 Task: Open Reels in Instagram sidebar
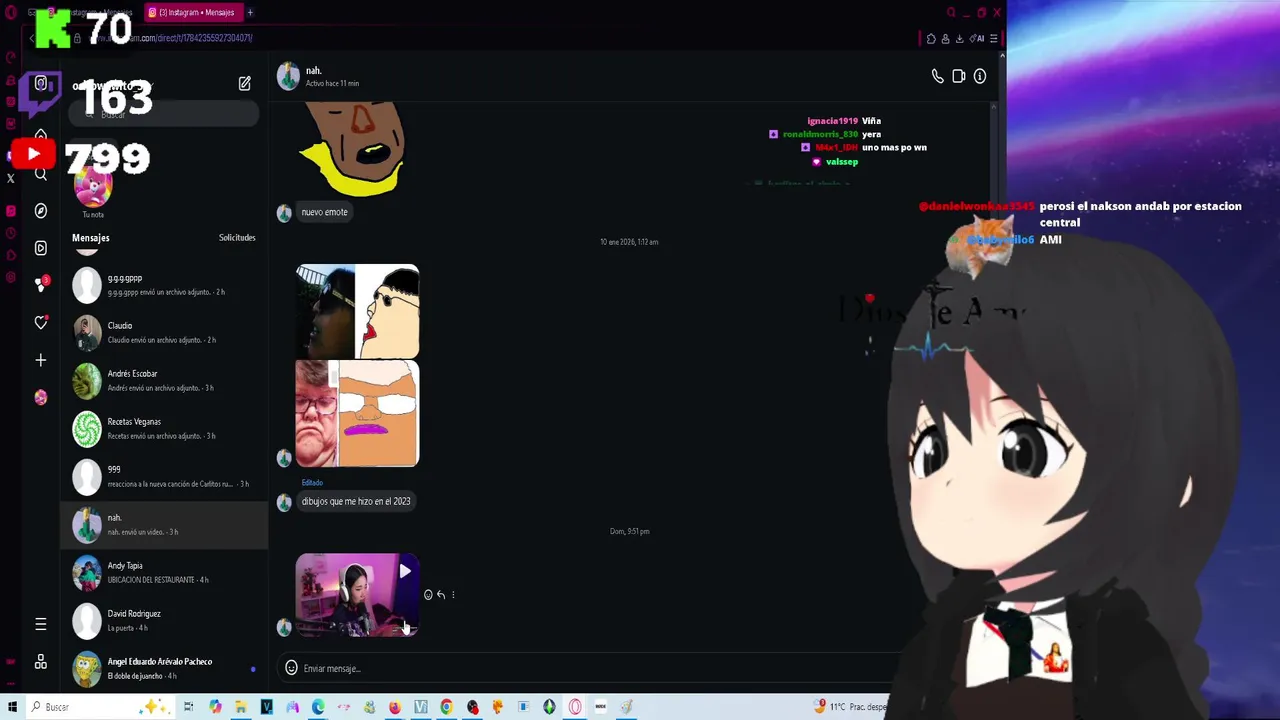pos(41,248)
